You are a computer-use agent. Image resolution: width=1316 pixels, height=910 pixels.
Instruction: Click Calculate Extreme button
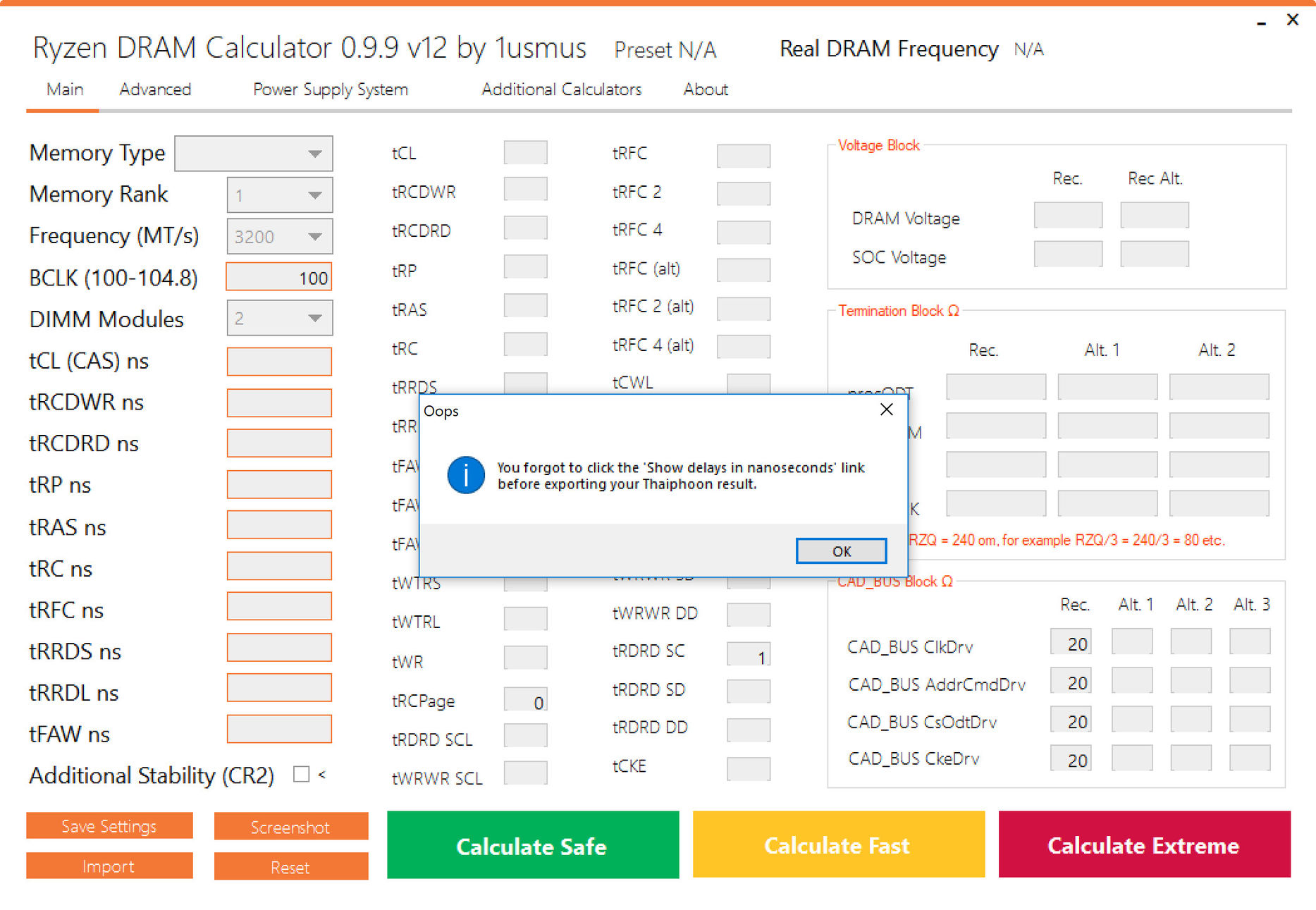(x=1145, y=844)
